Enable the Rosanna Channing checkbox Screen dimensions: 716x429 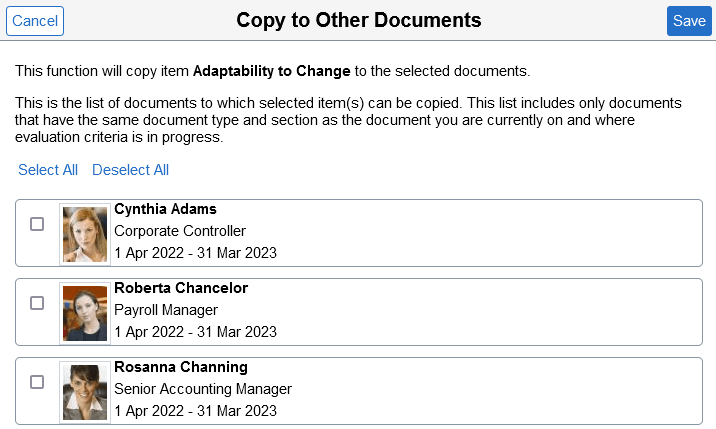(x=37, y=382)
